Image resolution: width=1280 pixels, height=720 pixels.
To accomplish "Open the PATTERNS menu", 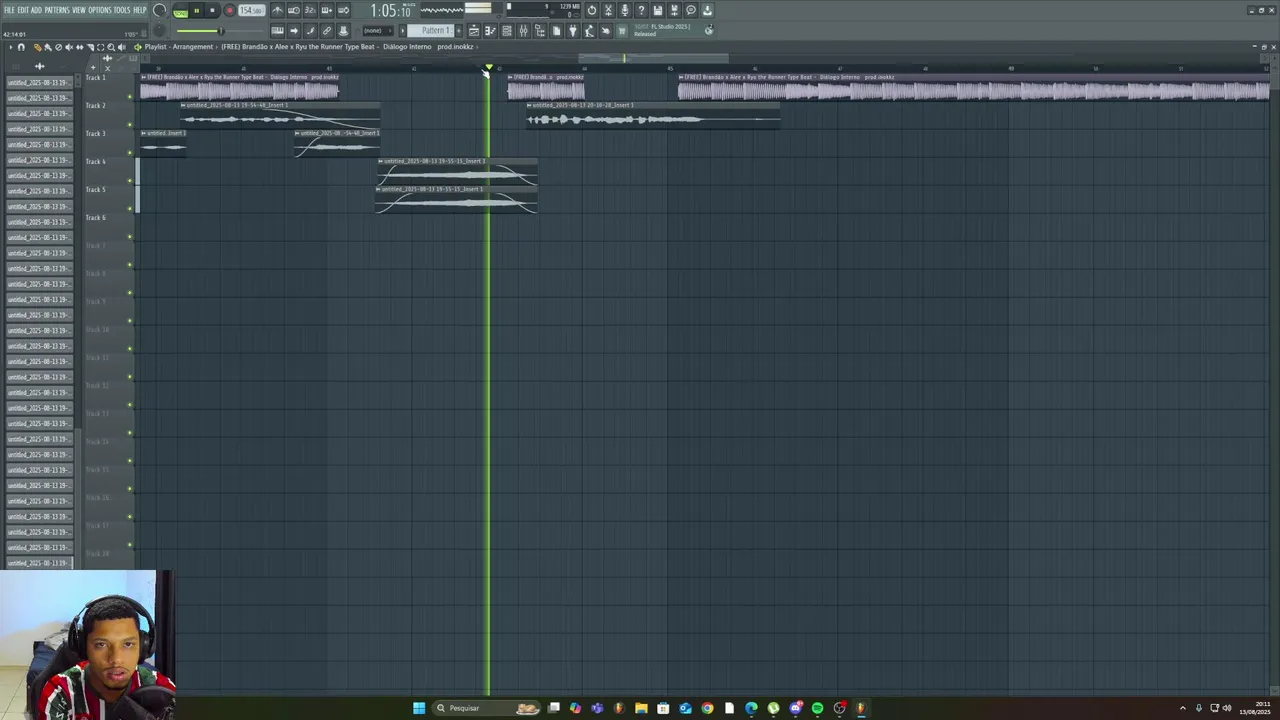I will (57, 10).
